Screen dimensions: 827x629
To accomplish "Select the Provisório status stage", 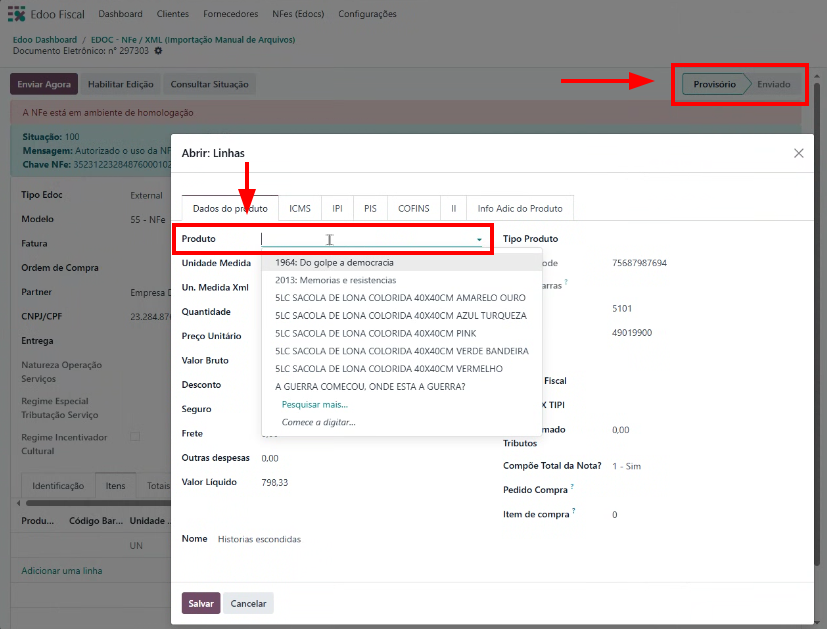I will pos(714,84).
